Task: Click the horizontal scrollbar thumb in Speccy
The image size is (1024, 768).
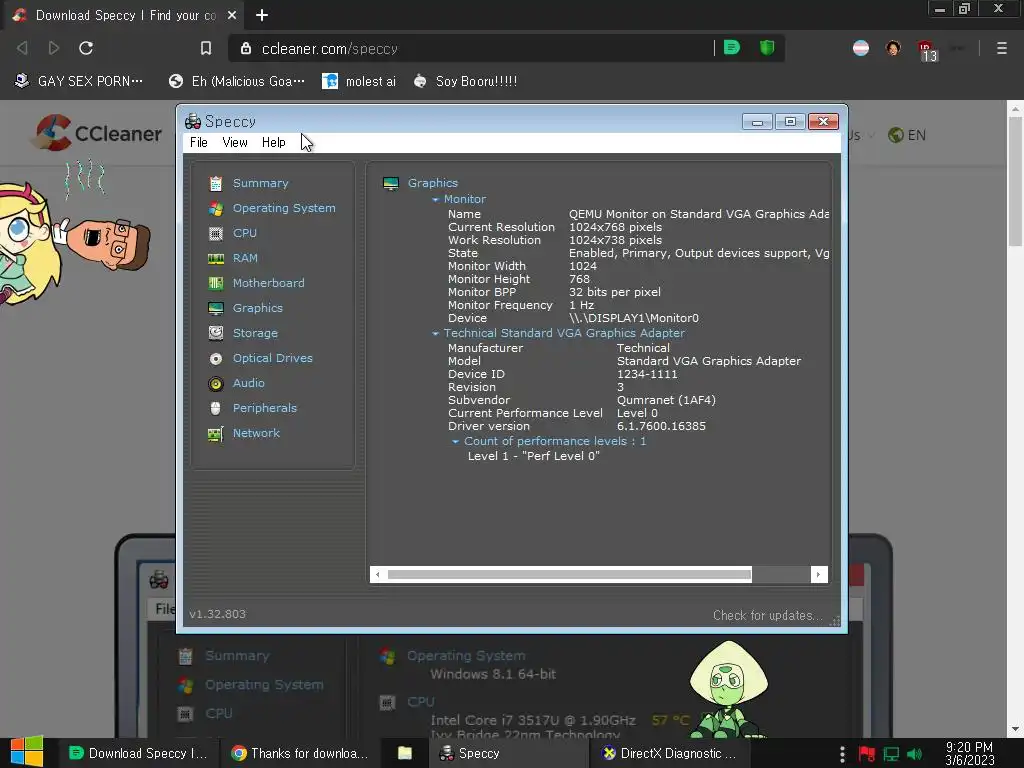Action: click(x=569, y=575)
